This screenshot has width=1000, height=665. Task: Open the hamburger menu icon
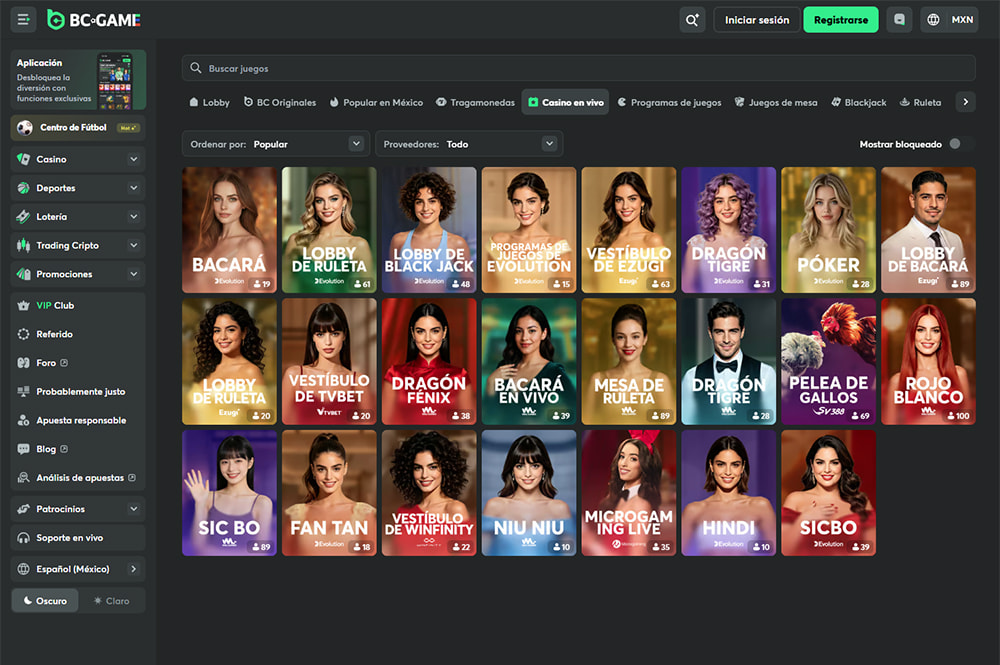[23, 20]
